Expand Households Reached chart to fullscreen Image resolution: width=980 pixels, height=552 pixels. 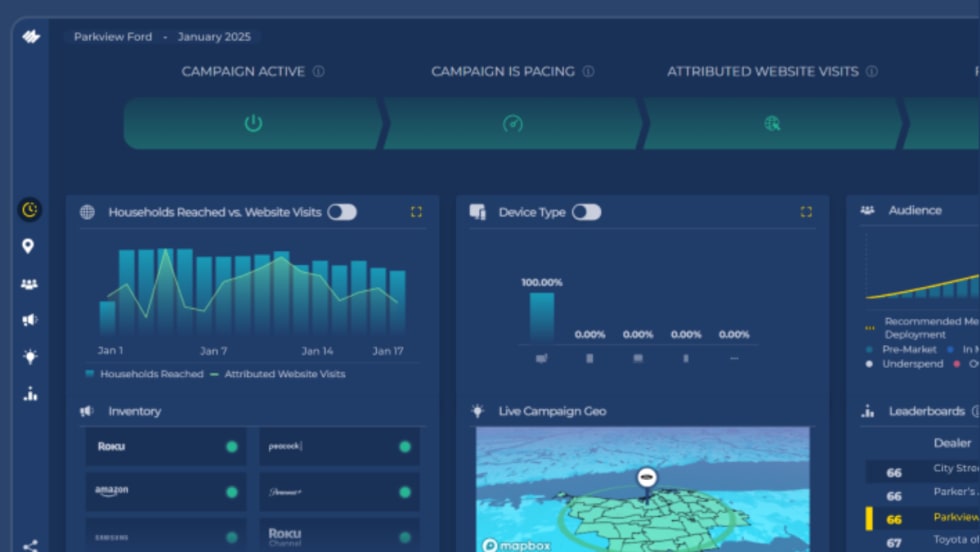pyautogui.click(x=416, y=212)
